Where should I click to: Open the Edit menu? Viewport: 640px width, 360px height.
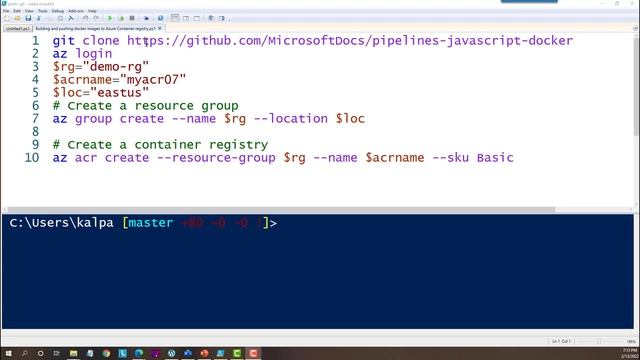[x=17, y=11]
